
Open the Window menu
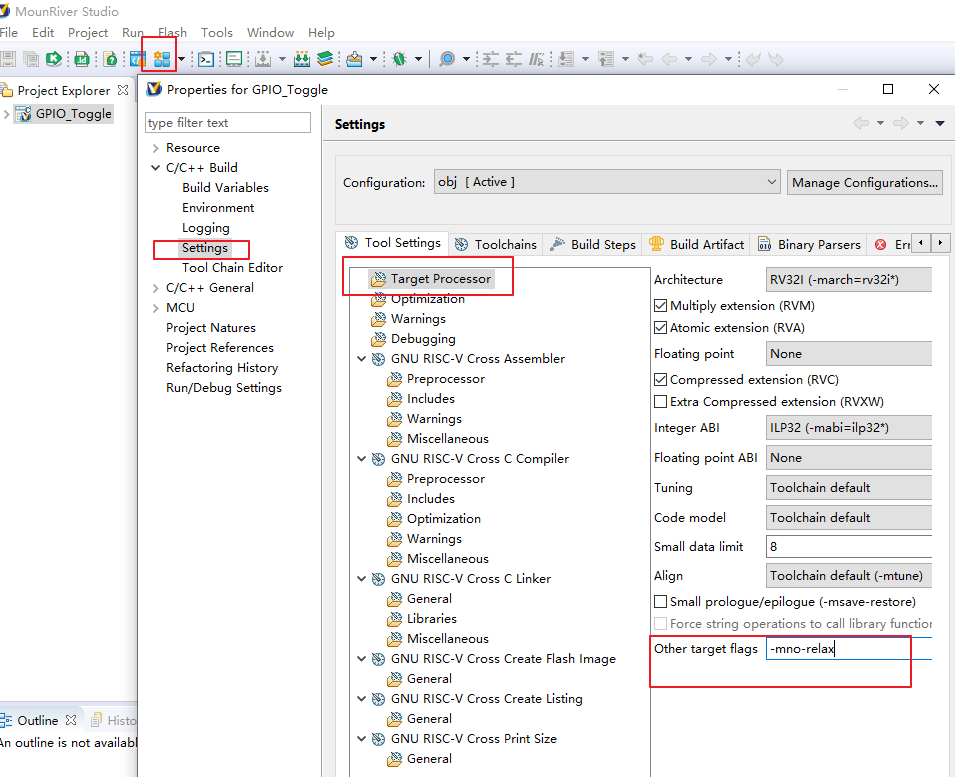click(x=270, y=33)
